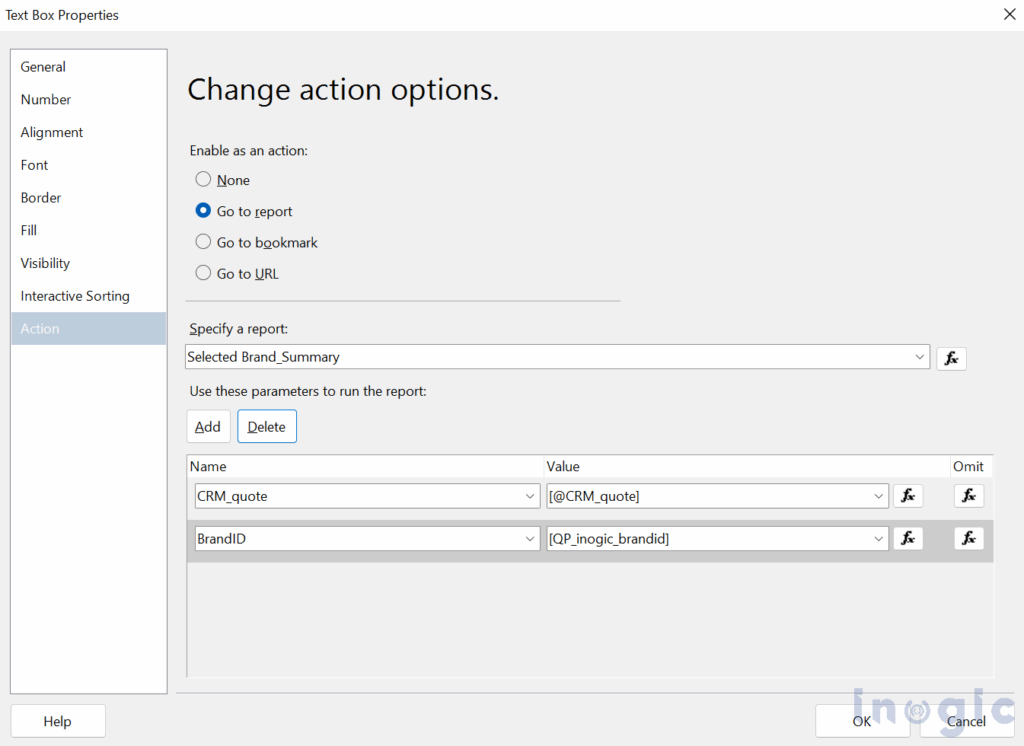Open the [@CRM_quote] value dropdown
The image size is (1024, 746).
point(878,495)
